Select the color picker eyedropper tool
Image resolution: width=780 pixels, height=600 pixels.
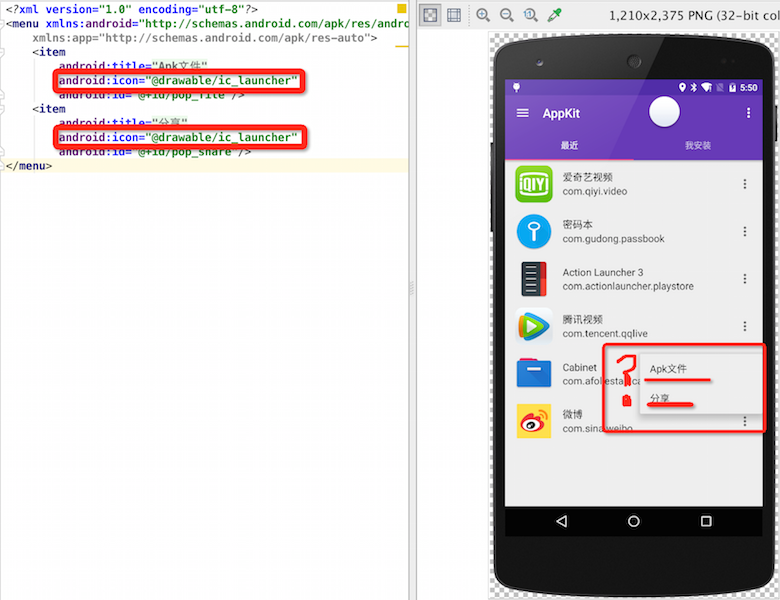point(555,15)
